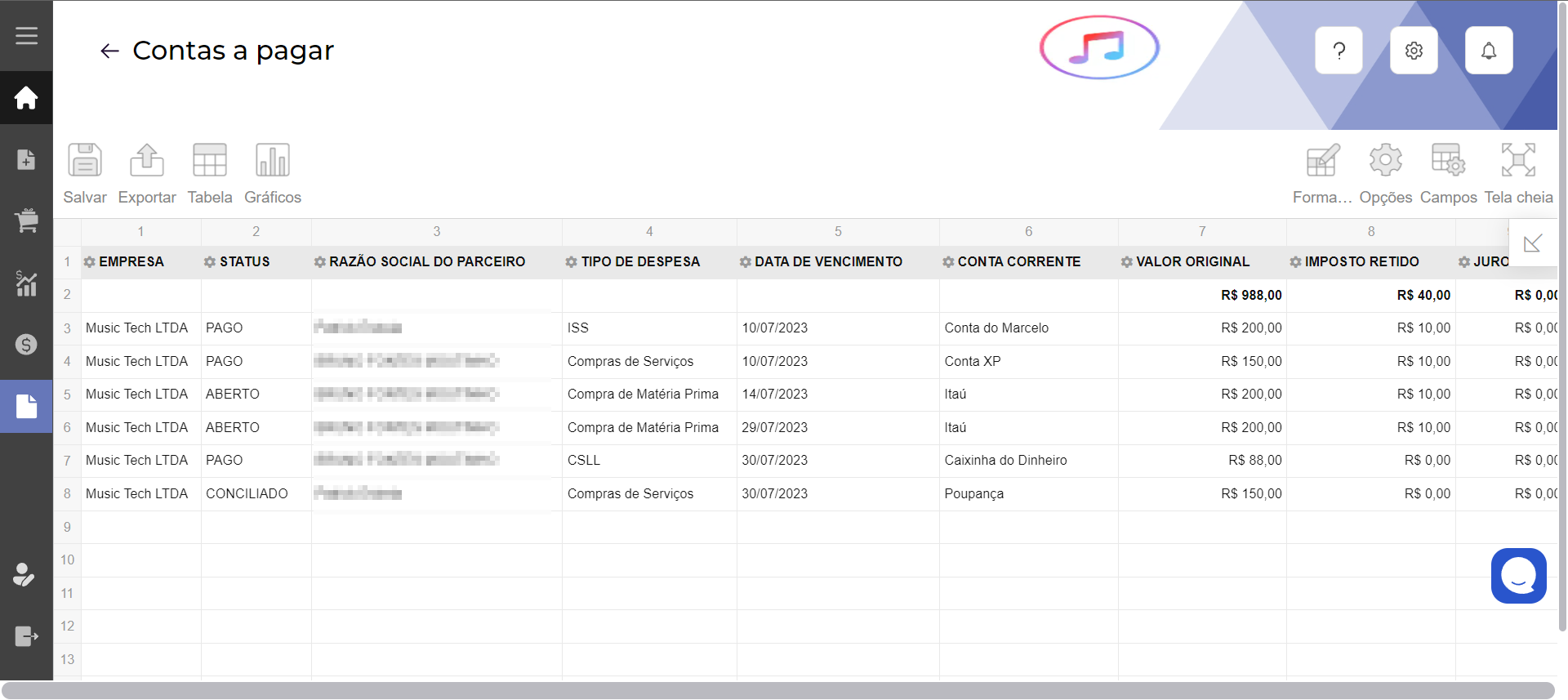The image size is (1568, 700).
Task: Open notifications bell
Action: [1489, 51]
